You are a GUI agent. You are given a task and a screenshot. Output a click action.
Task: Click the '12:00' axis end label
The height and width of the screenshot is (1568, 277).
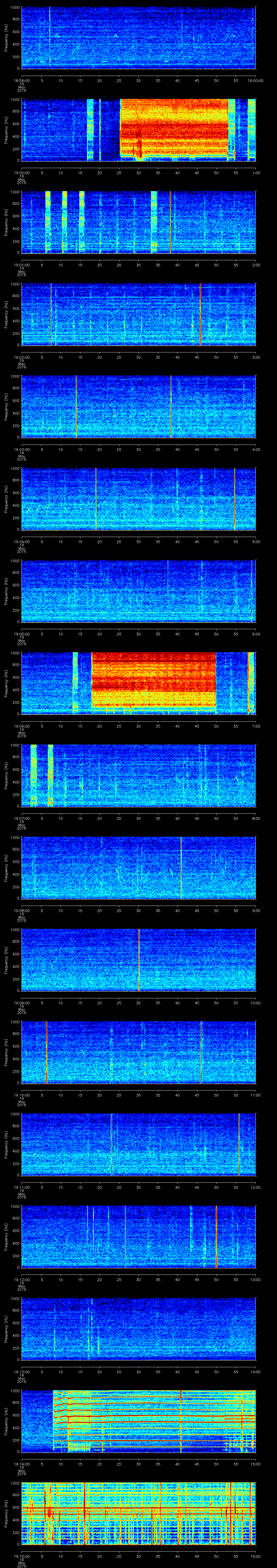[x=255, y=1187]
